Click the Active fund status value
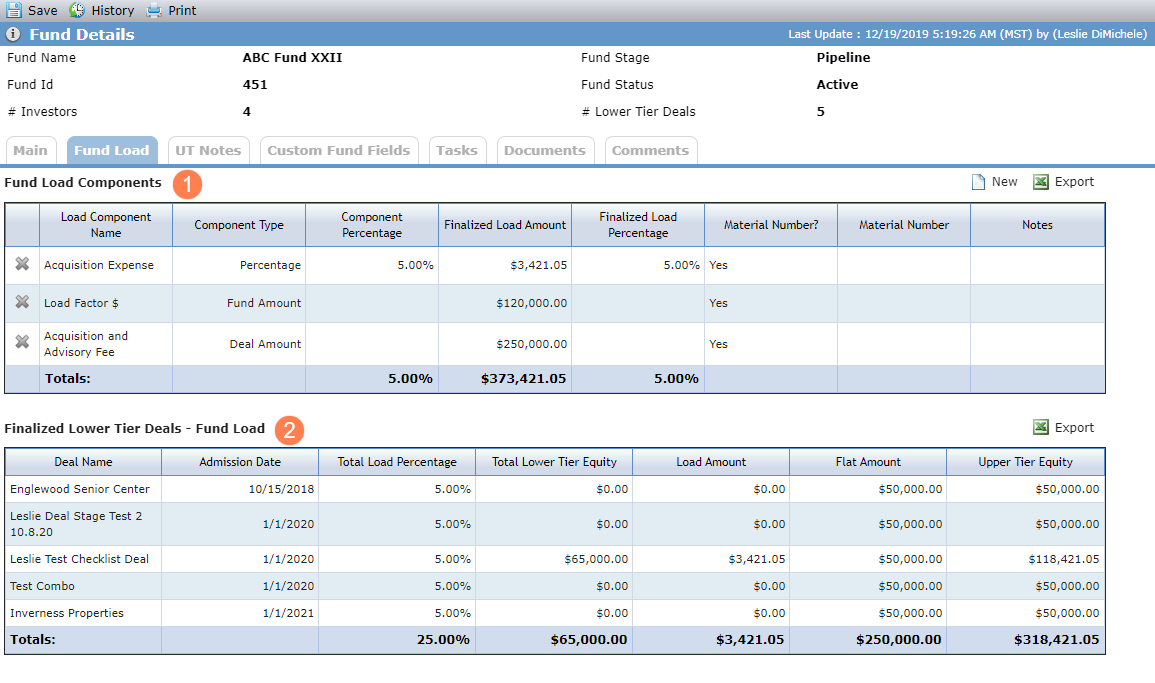 838,85
